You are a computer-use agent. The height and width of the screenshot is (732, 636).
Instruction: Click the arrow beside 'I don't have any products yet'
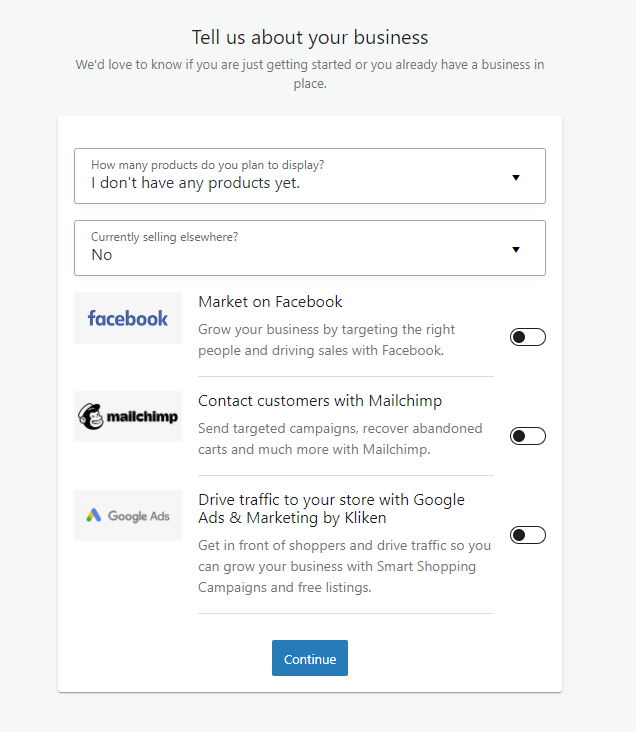tap(516, 177)
